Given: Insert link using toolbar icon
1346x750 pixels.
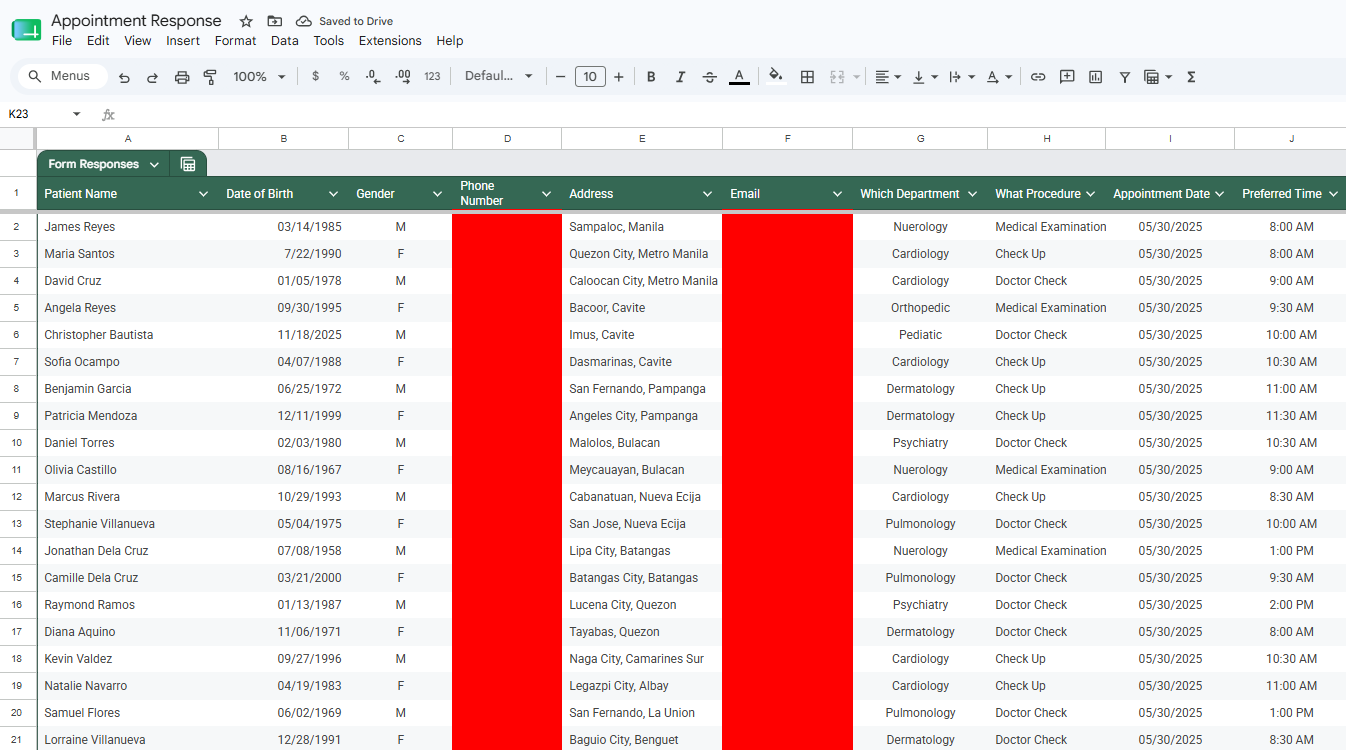Looking at the screenshot, I should click(x=1038, y=77).
